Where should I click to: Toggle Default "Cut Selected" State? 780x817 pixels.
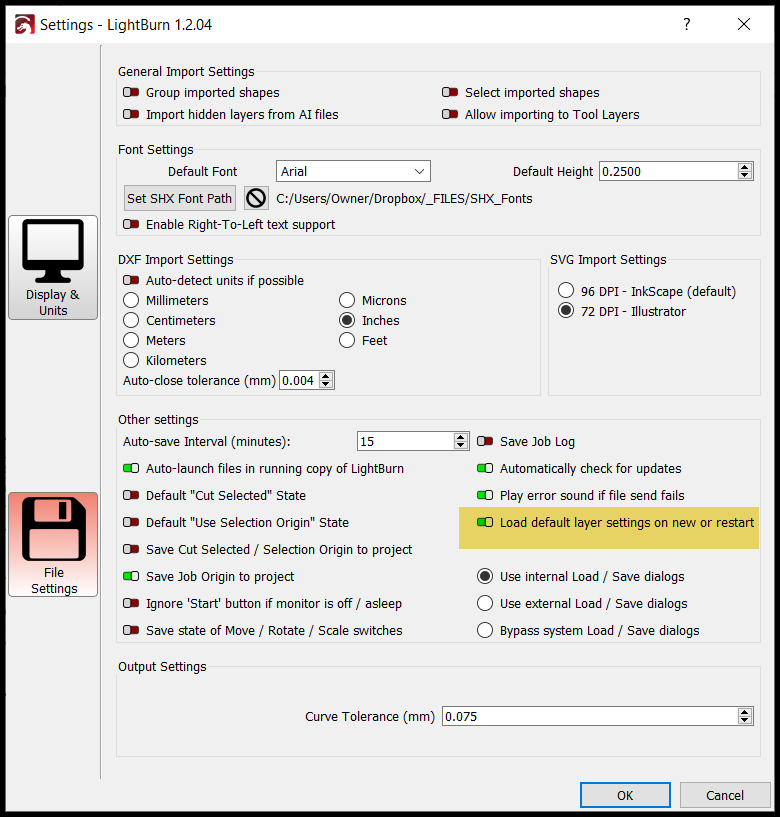[x=131, y=495]
